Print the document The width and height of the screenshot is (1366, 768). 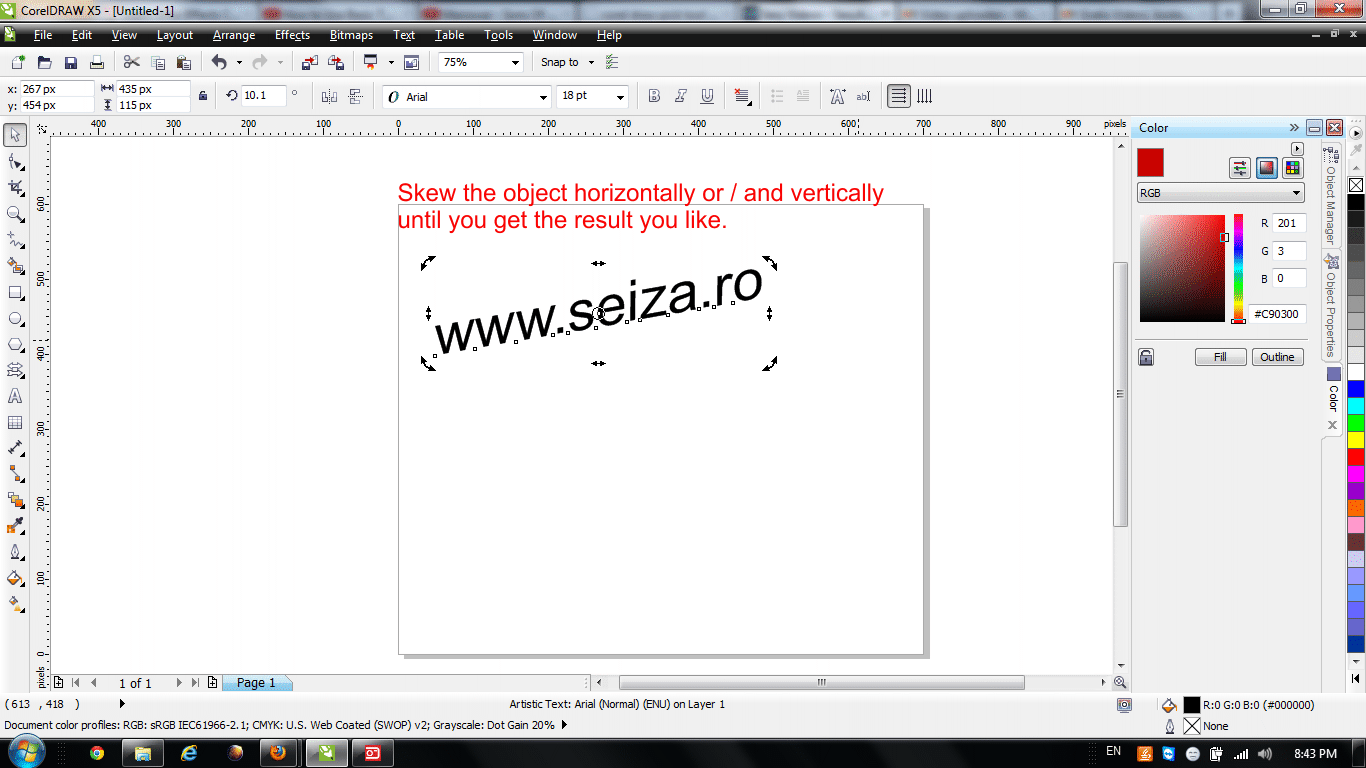click(x=97, y=62)
